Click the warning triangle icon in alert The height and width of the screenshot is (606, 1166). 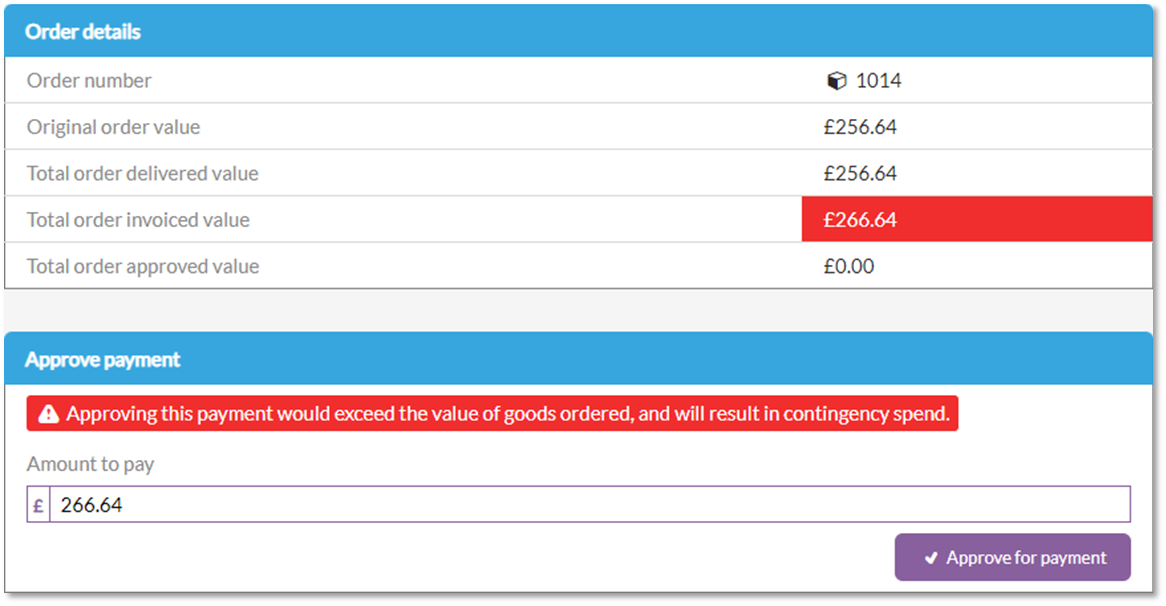[48, 414]
